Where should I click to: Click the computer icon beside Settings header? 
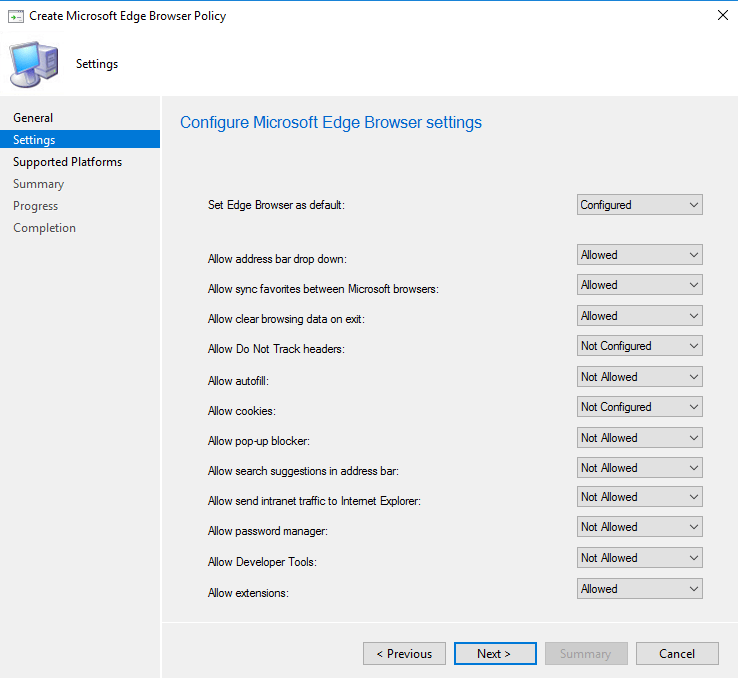pyautogui.click(x=34, y=63)
